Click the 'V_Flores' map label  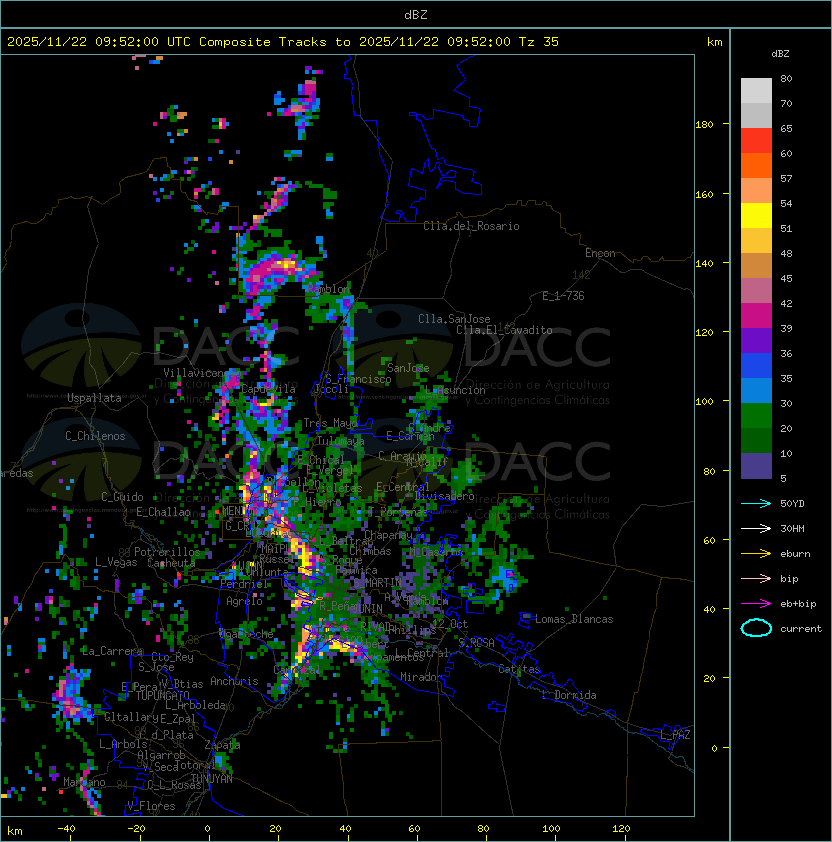(x=151, y=807)
